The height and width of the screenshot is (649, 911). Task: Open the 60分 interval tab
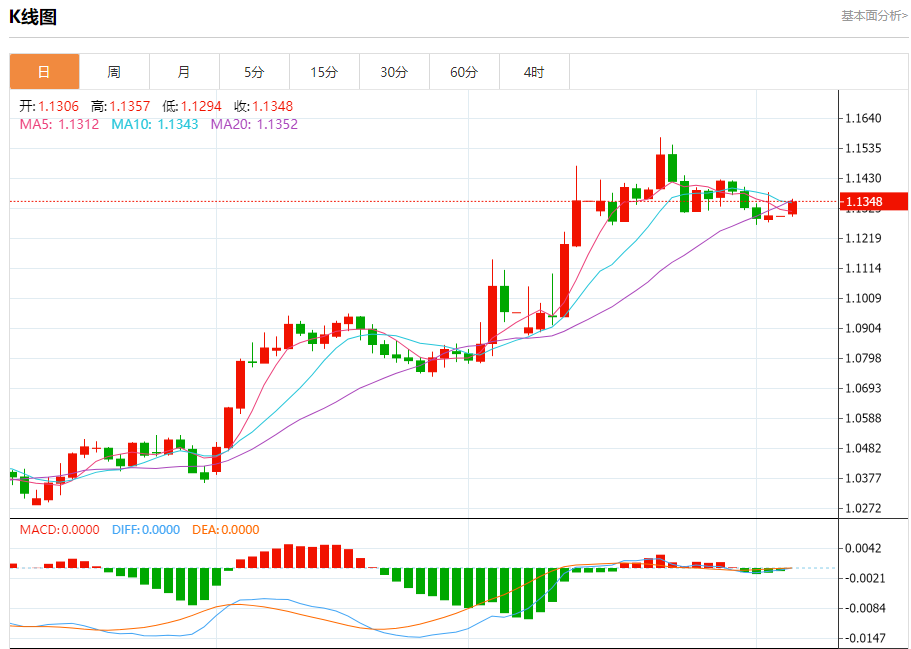pyautogui.click(x=464, y=72)
